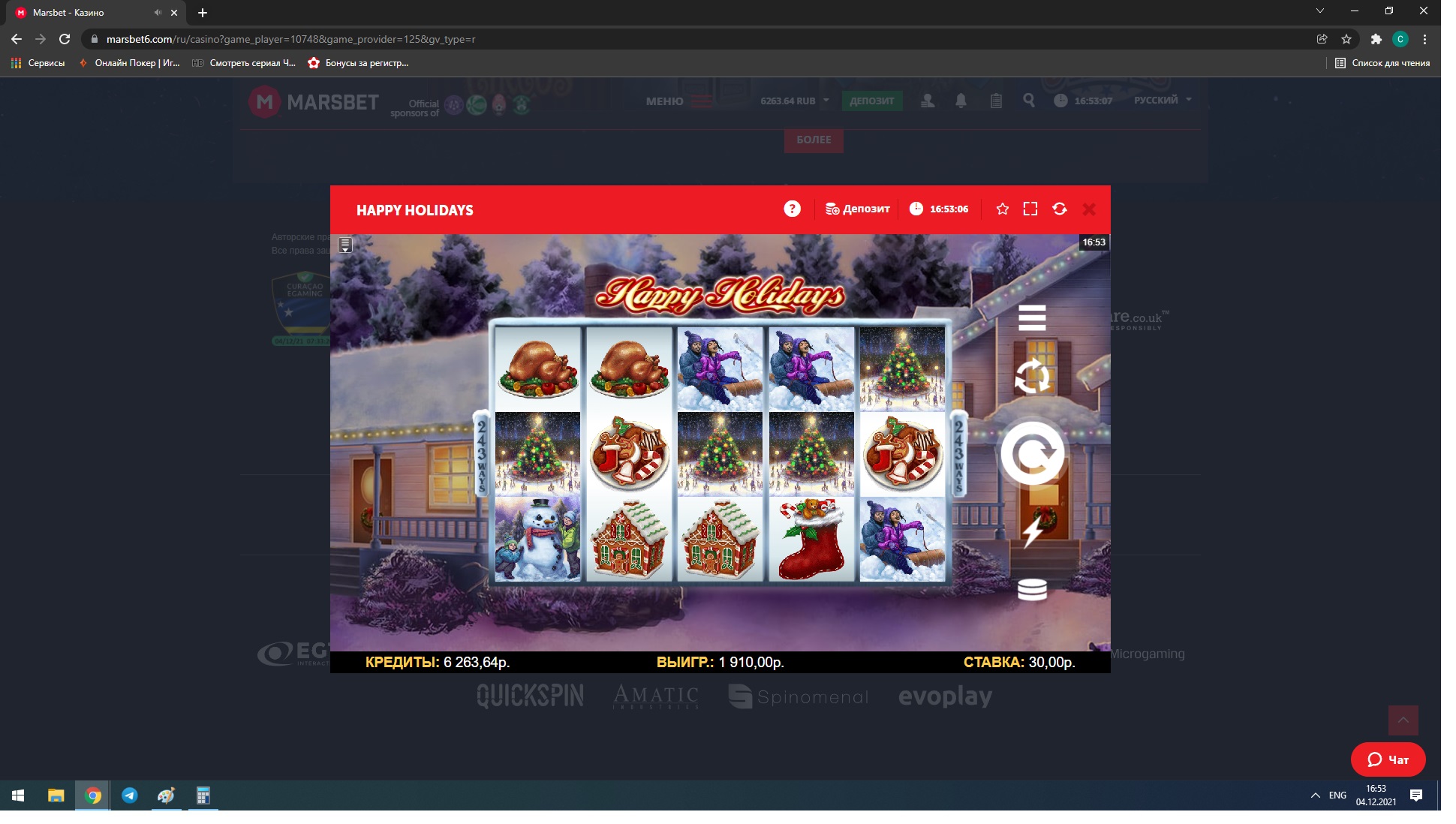Image resolution: width=1456 pixels, height=824 pixels.
Task: Add game to favorites star
Action: click(x=1002, y=209)
